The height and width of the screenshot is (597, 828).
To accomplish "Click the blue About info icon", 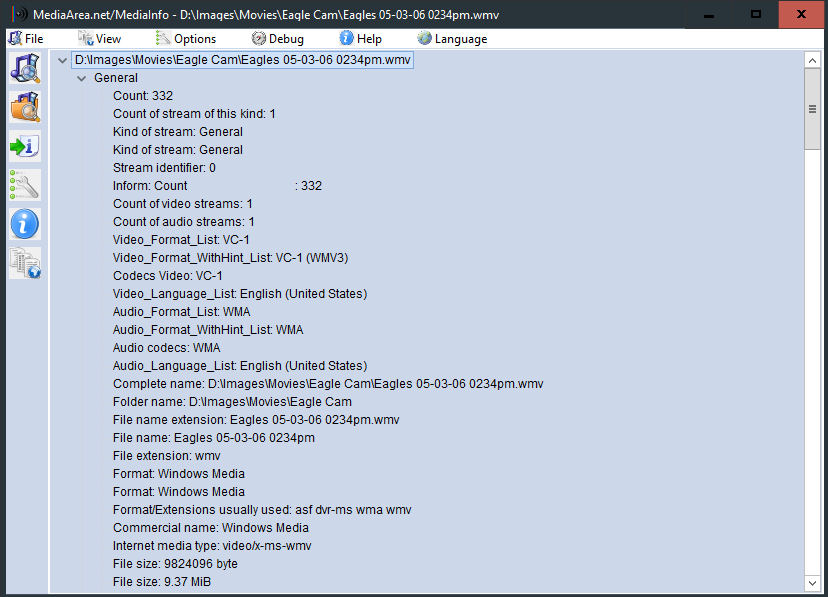I will [25, 224].
